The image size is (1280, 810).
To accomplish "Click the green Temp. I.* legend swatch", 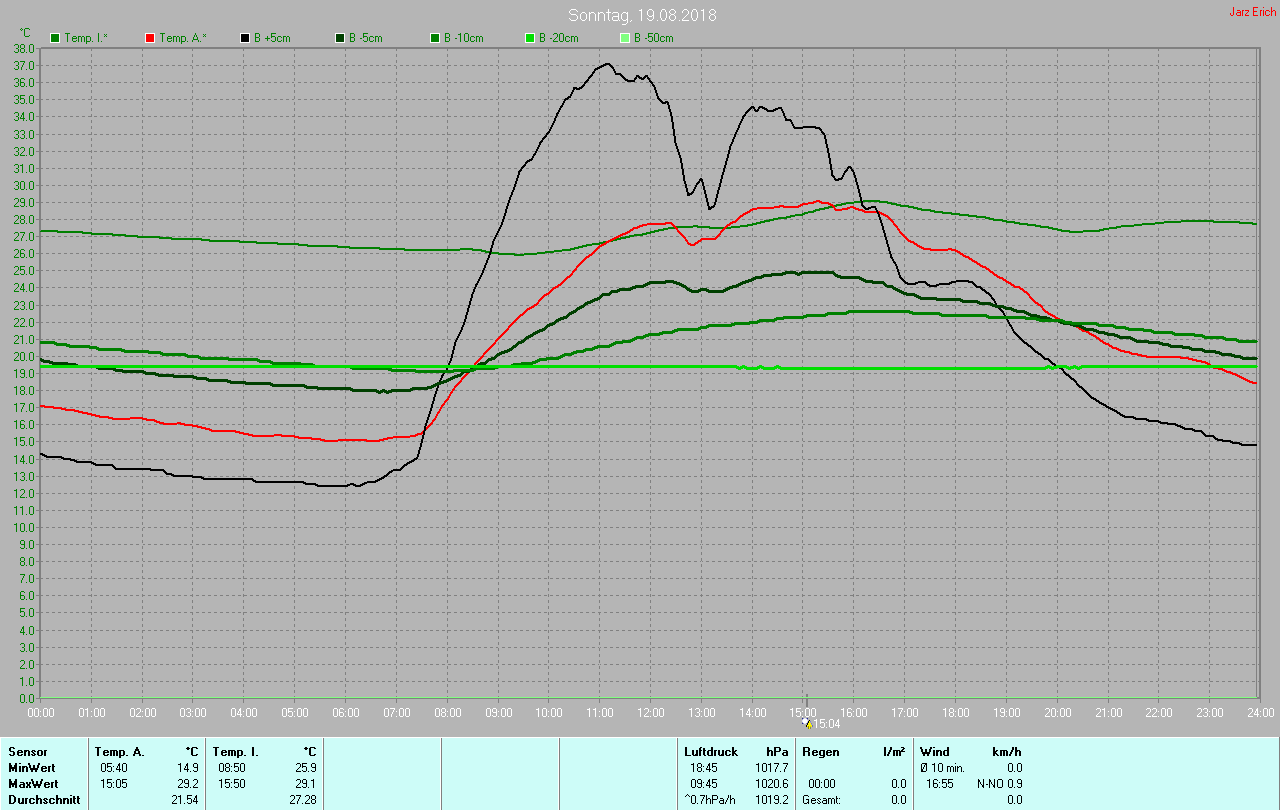I will [x=55, y=37].
